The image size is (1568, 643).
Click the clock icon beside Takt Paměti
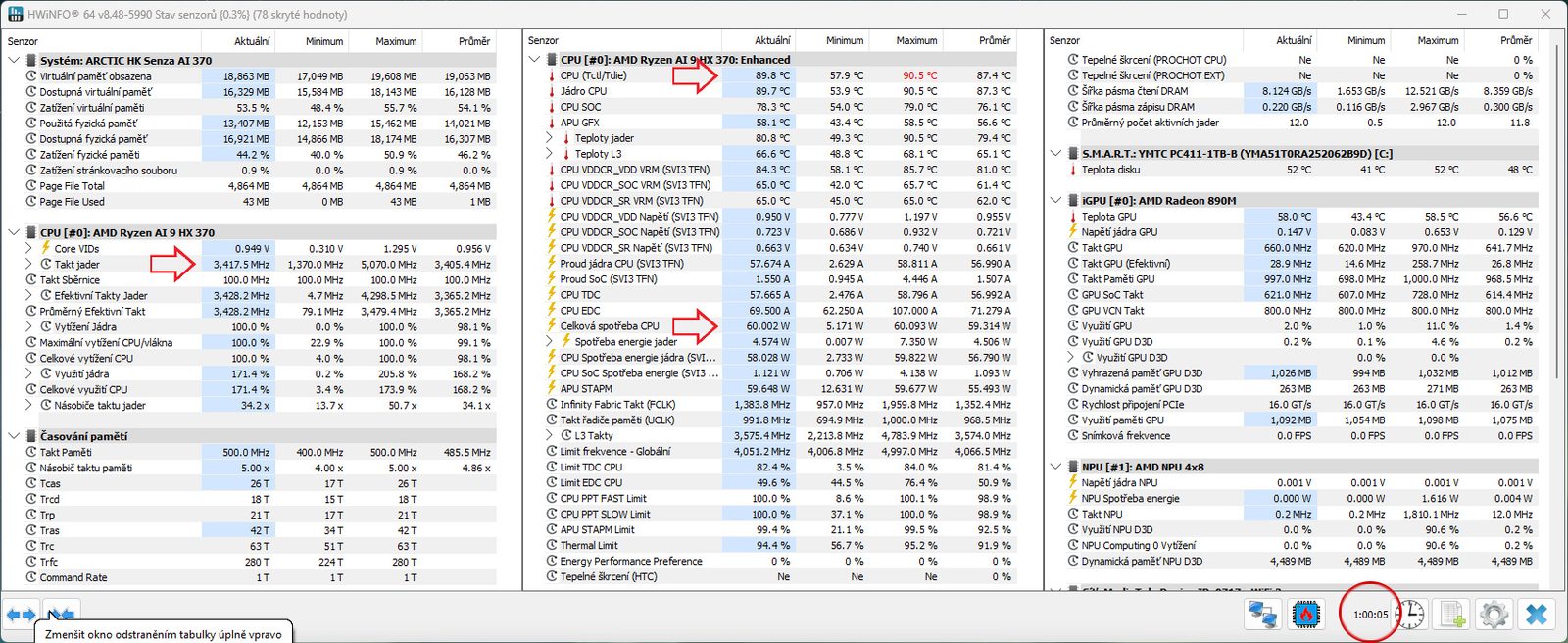pos(31,453)
